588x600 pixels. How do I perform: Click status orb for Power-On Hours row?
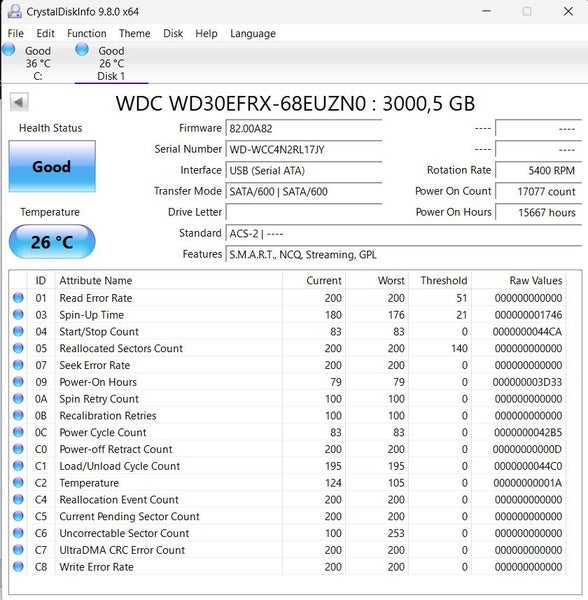pyautogui.click(x=18, y=382)
